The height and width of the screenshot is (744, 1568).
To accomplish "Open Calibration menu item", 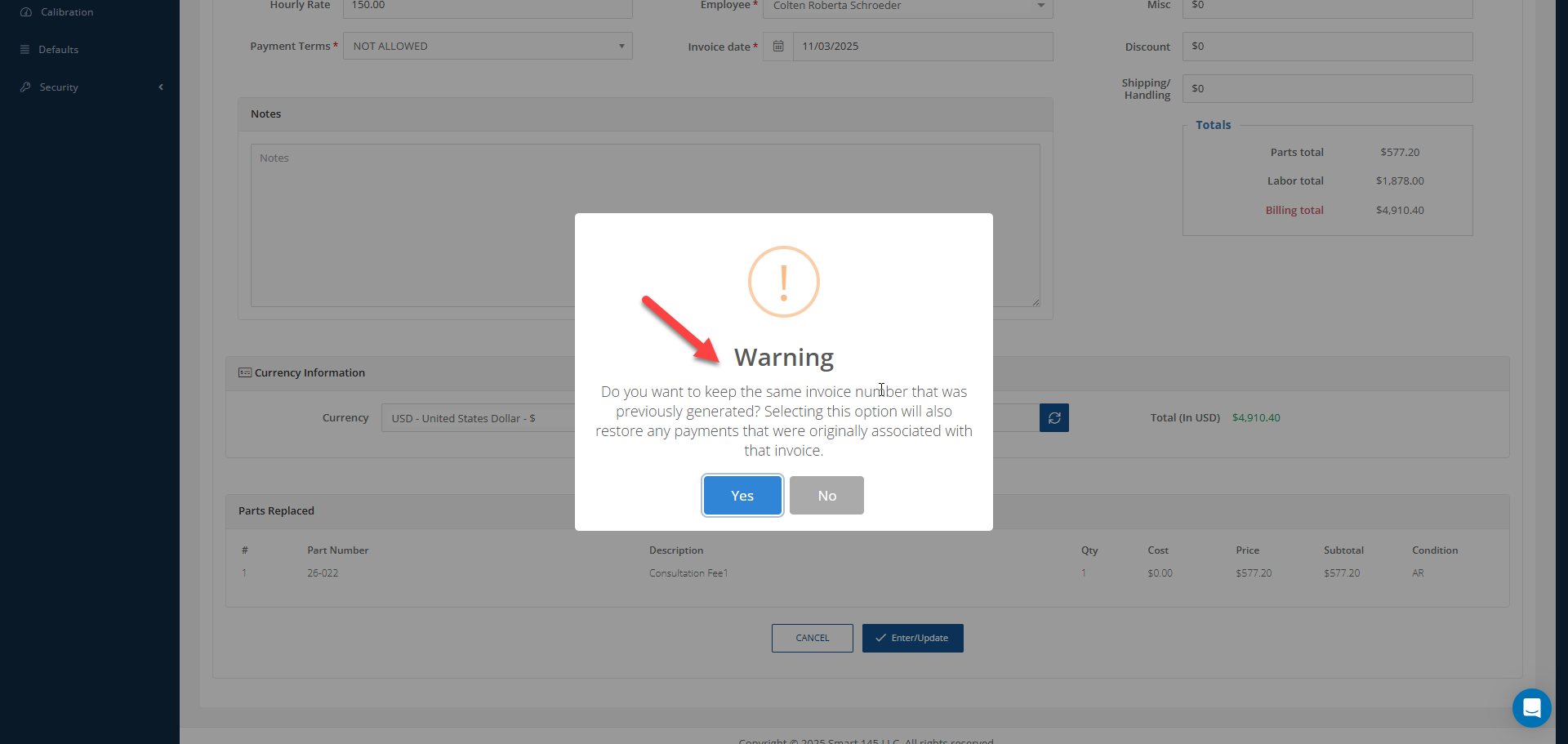I will pyautogui.click(x=67, y=12).
